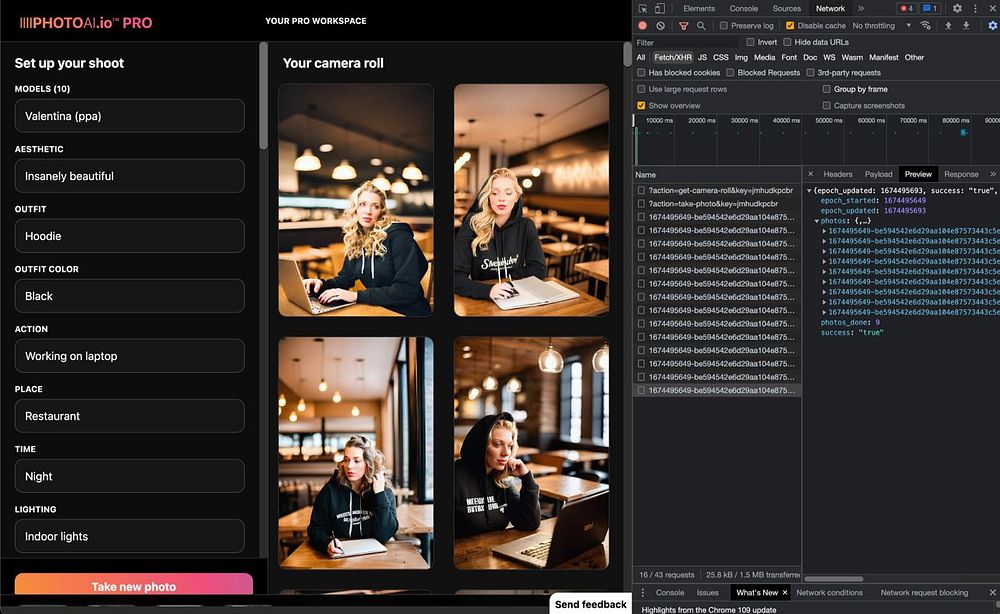The height and width of the screenshot is (614, 1000).
Task: Open the Response tab of the request
Action: point(961,174)
